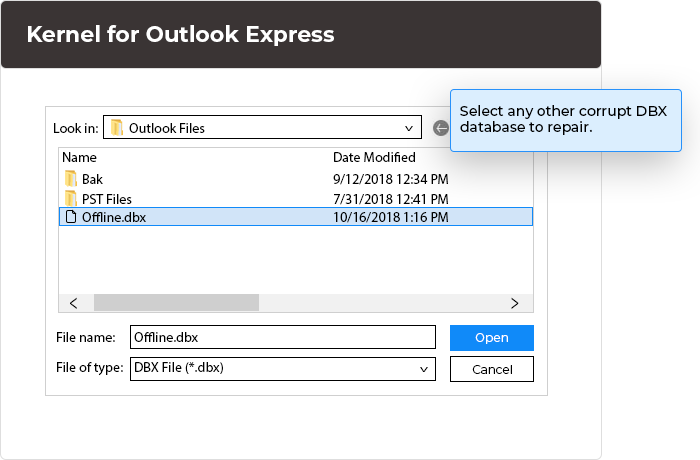This screenshot has width=700, height=460.
Task: Select the PST Files folder name
Action: (106, 198)
